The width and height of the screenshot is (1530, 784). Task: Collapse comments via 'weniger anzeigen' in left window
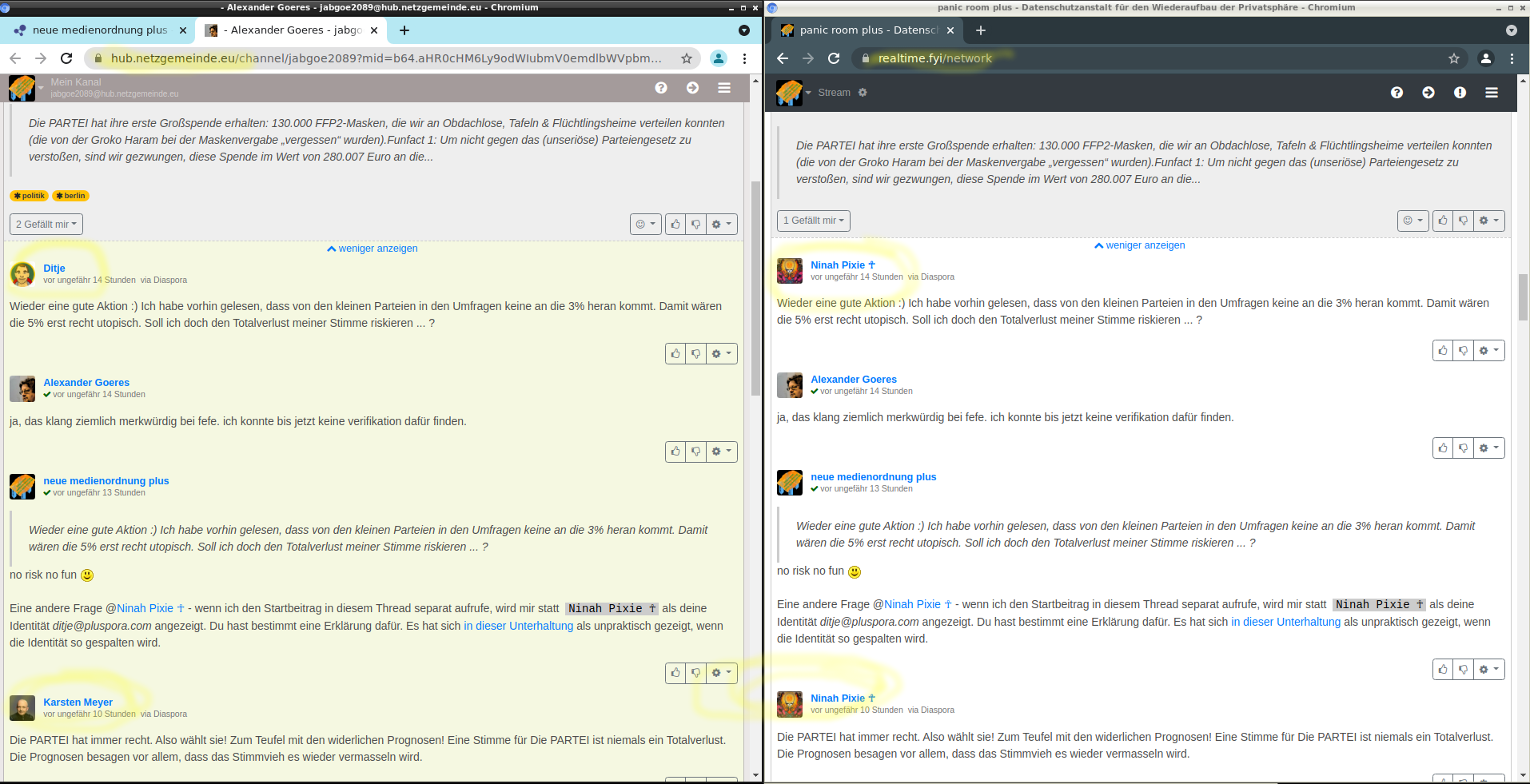click(x=373, y=249)
